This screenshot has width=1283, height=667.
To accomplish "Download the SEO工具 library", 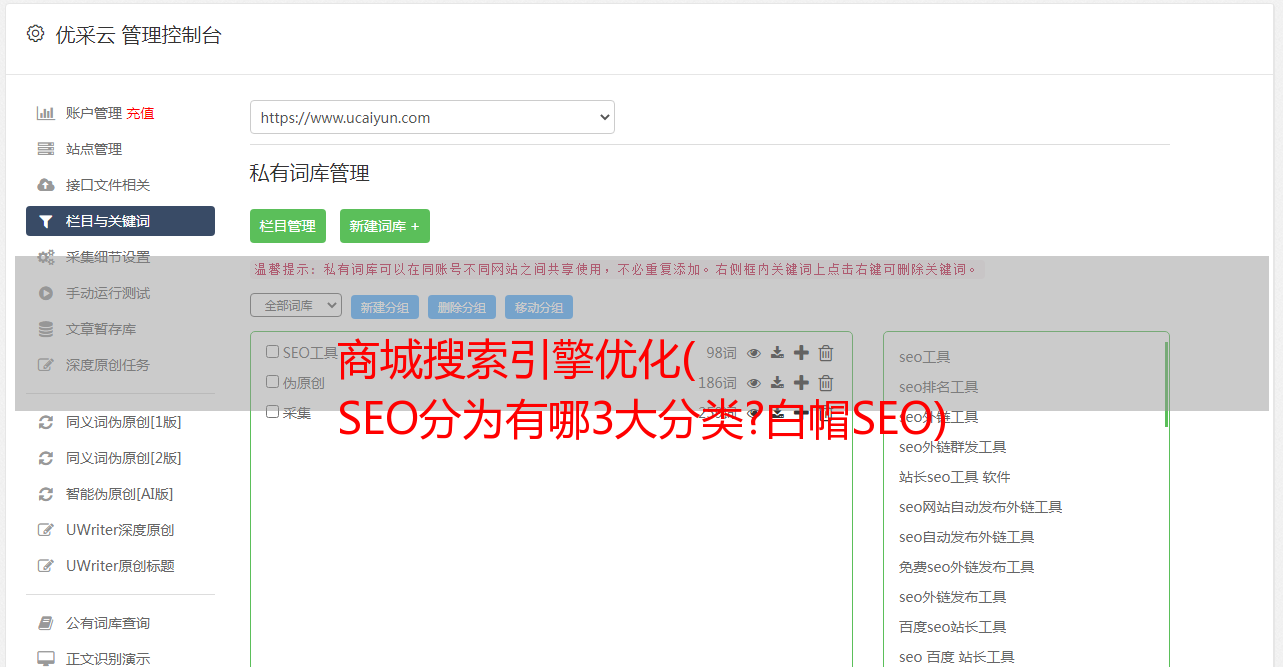I will click(777, 352).
